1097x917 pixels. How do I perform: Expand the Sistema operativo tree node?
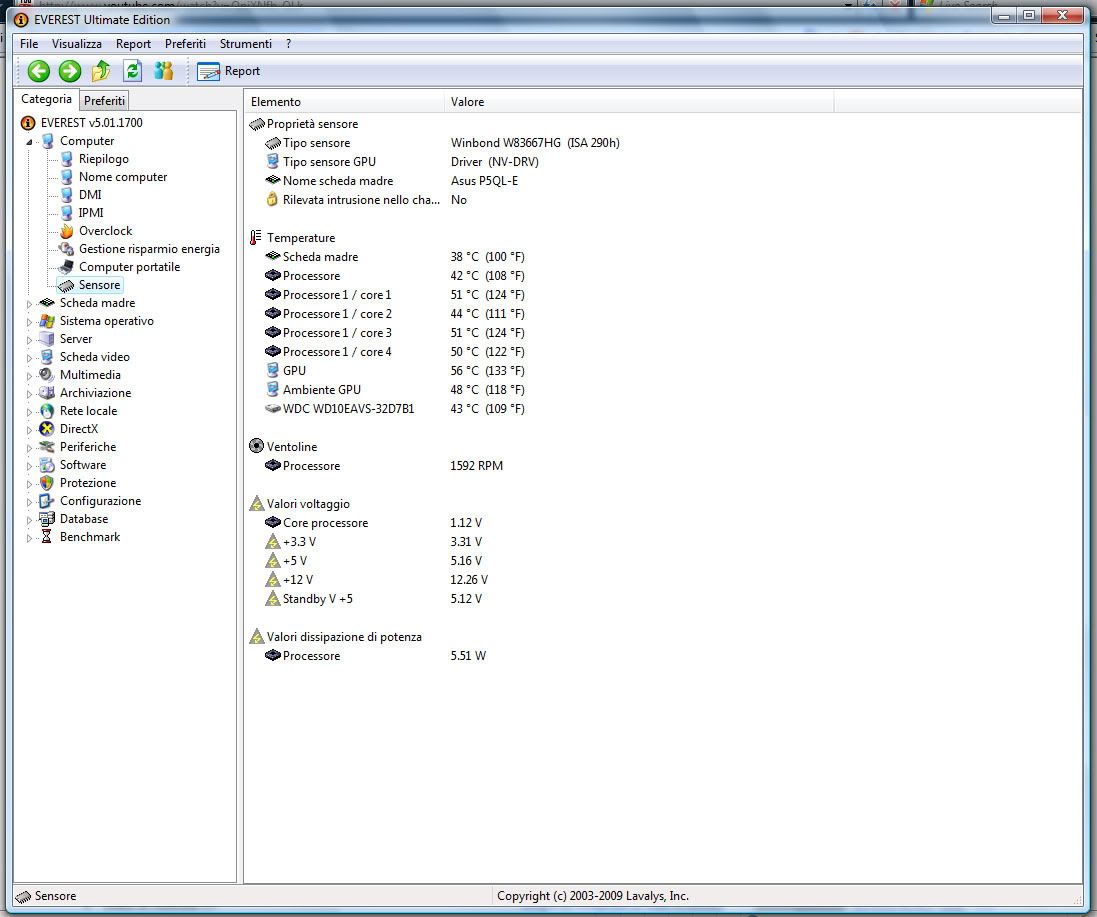click(29, 322)
